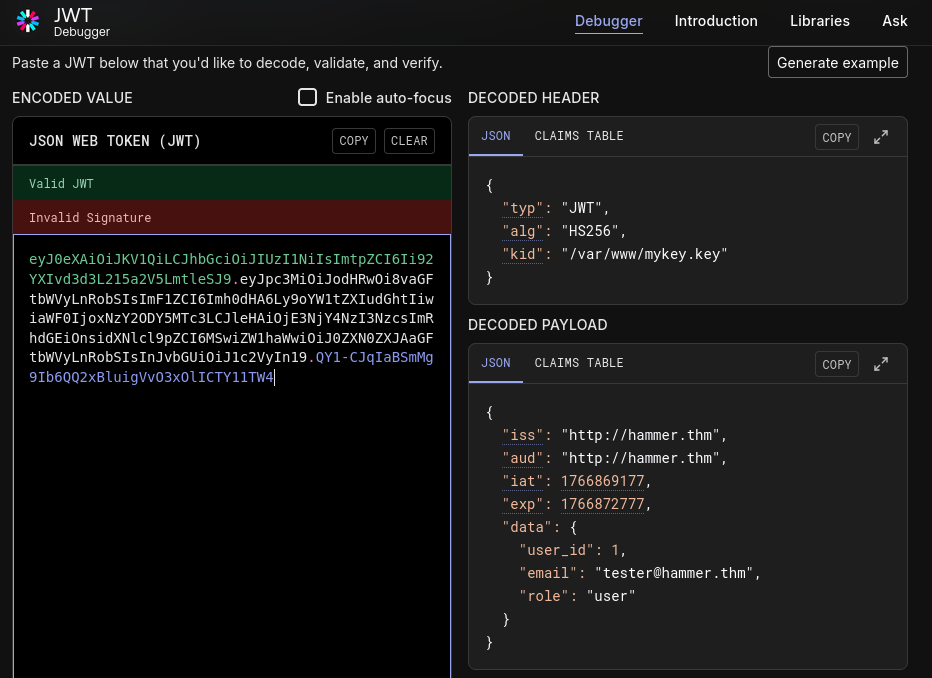Click the Invalid Signature status banner
This screenshot has height=678, width=932.
pos(232,217)
